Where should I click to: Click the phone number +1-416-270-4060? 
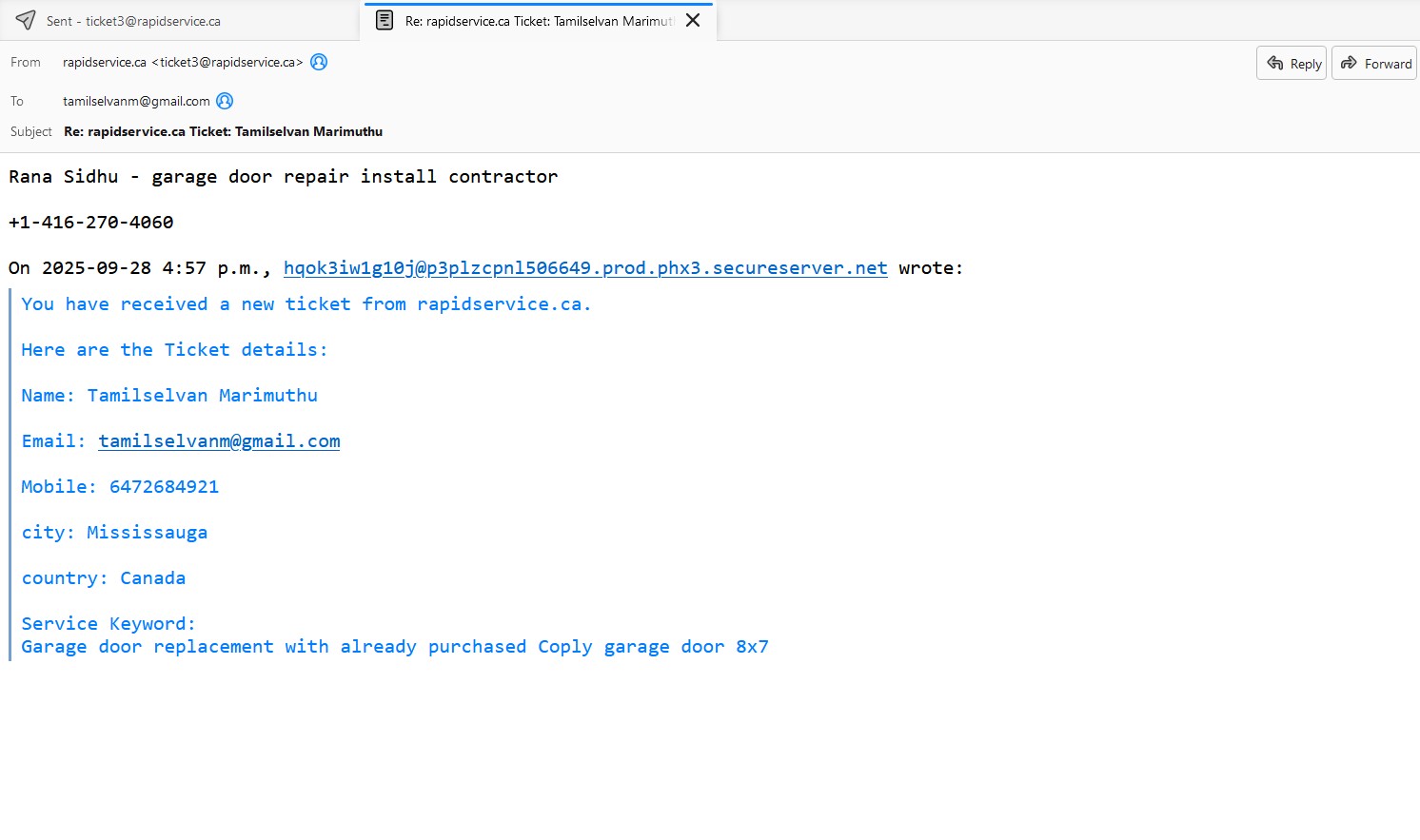pyautogui.click(x=91, y=223)
